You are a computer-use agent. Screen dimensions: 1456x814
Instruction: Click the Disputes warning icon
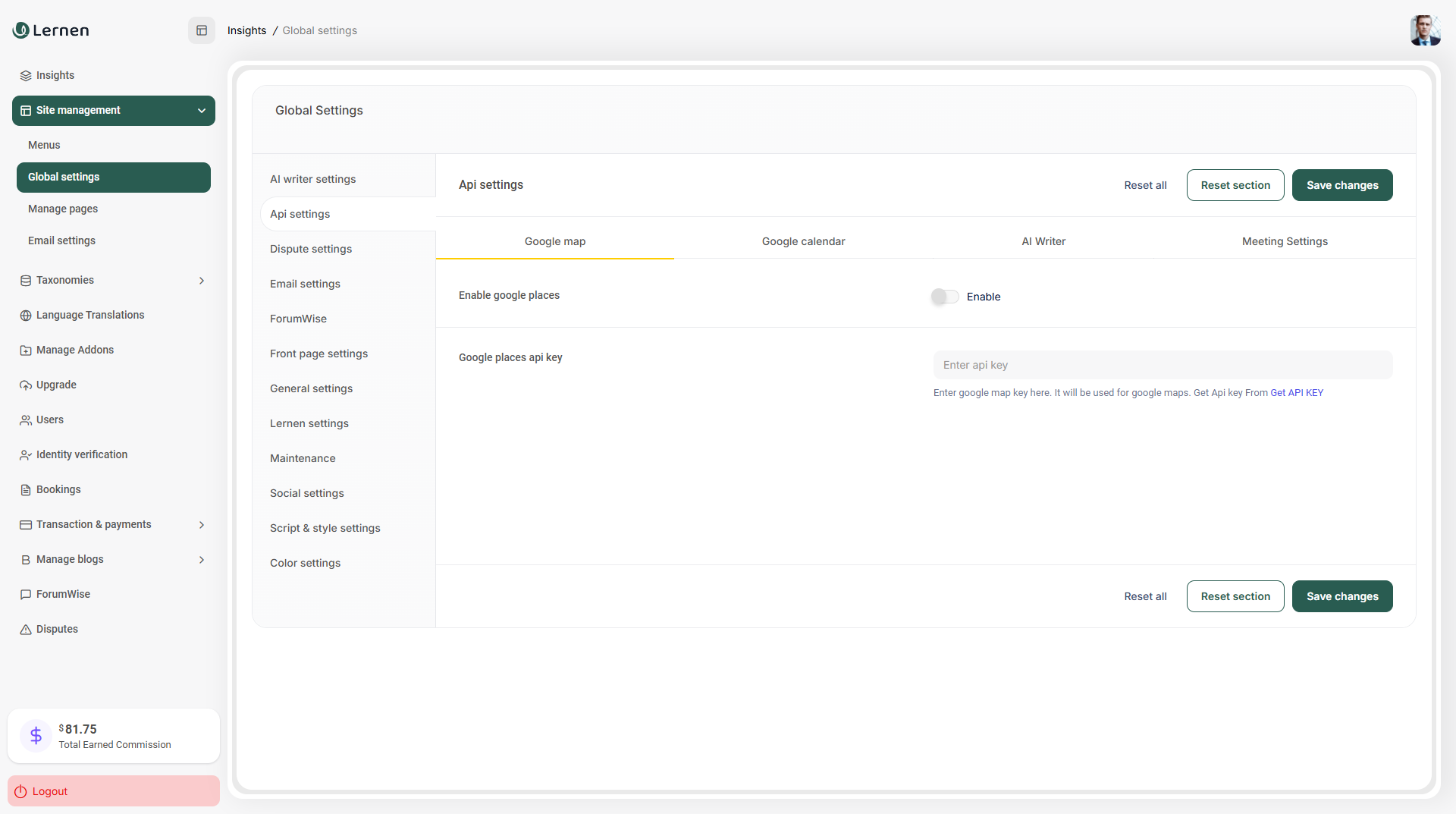[25, 629]
